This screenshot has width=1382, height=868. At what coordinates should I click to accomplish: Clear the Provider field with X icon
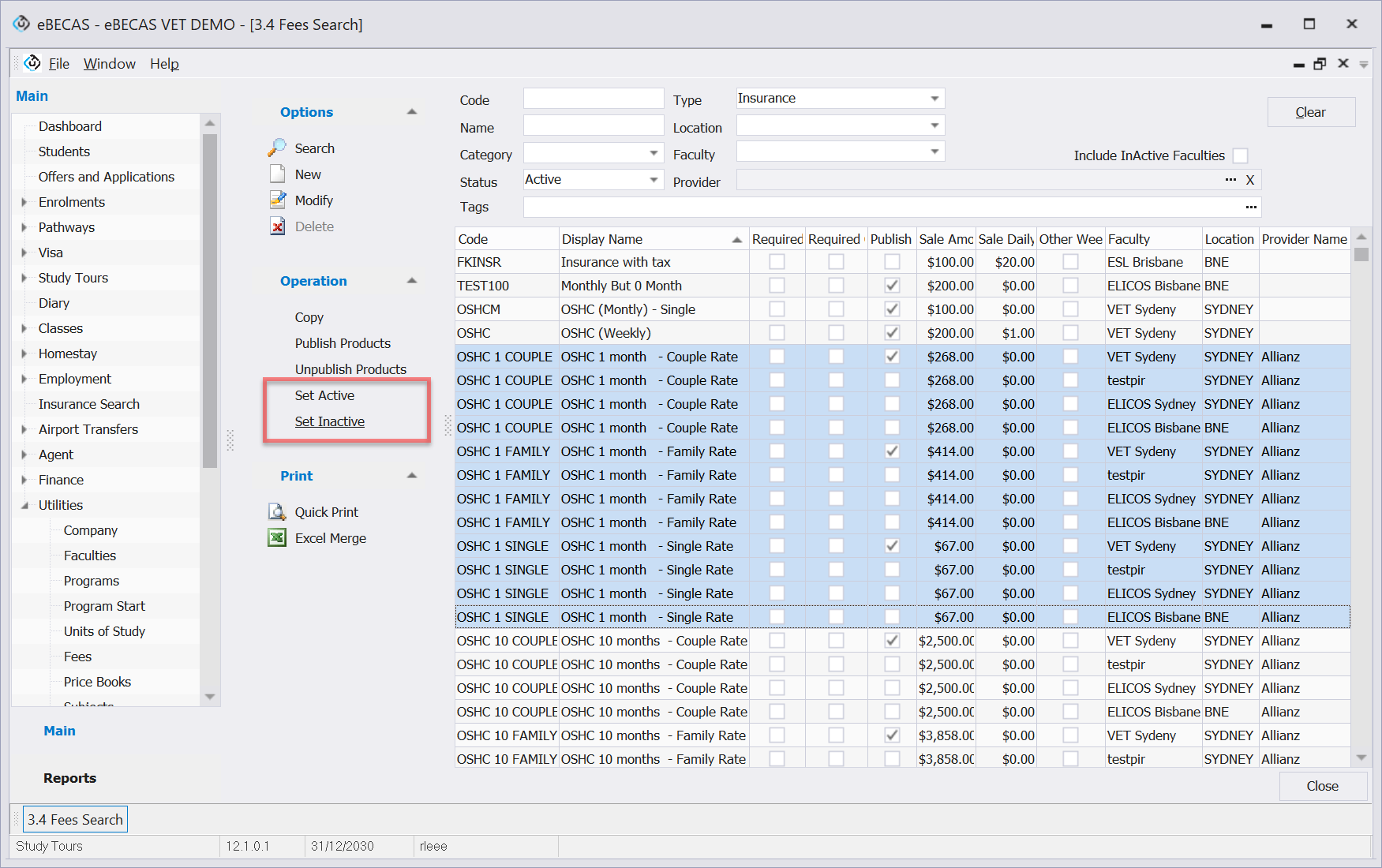point(1250,181)
